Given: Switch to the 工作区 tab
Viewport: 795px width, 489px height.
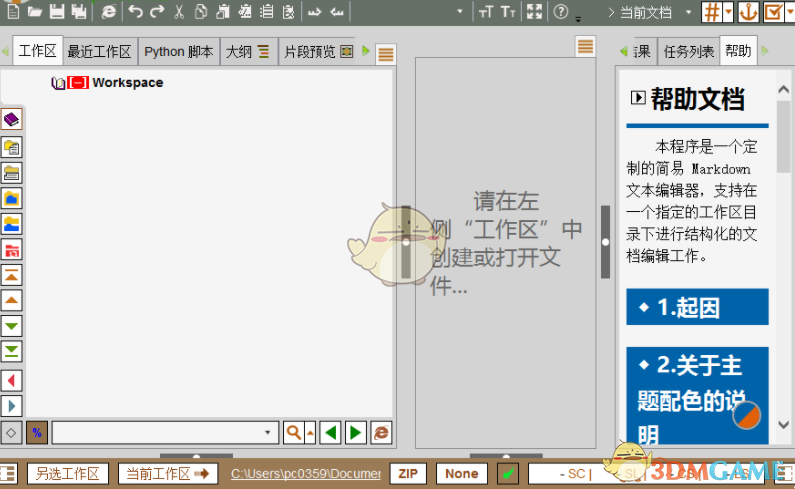Looking at the screenshot, I should click(x=37, y=51).
